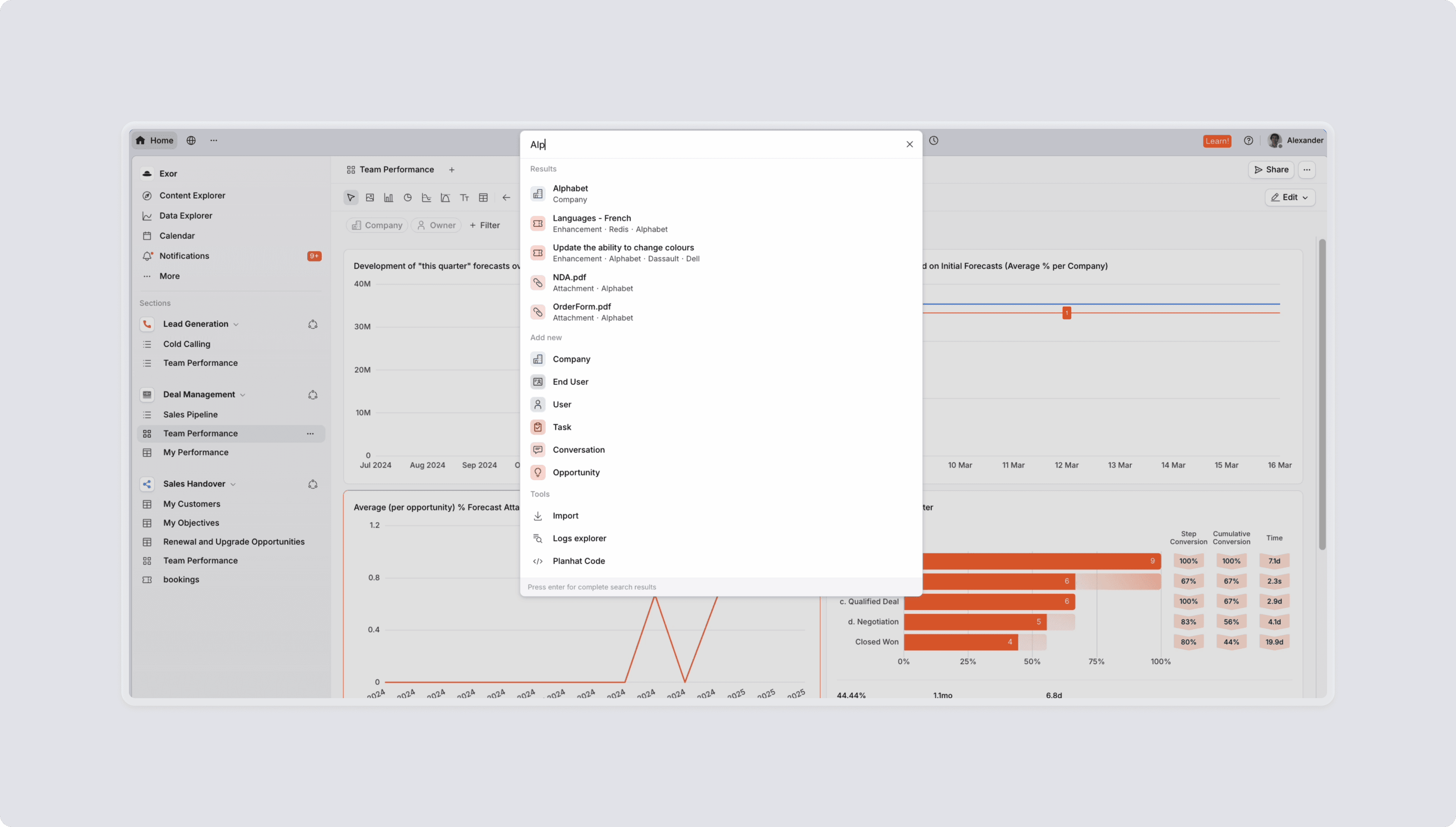
Task: Select the Team Performance dashboard tab
Action: point(390,170)
